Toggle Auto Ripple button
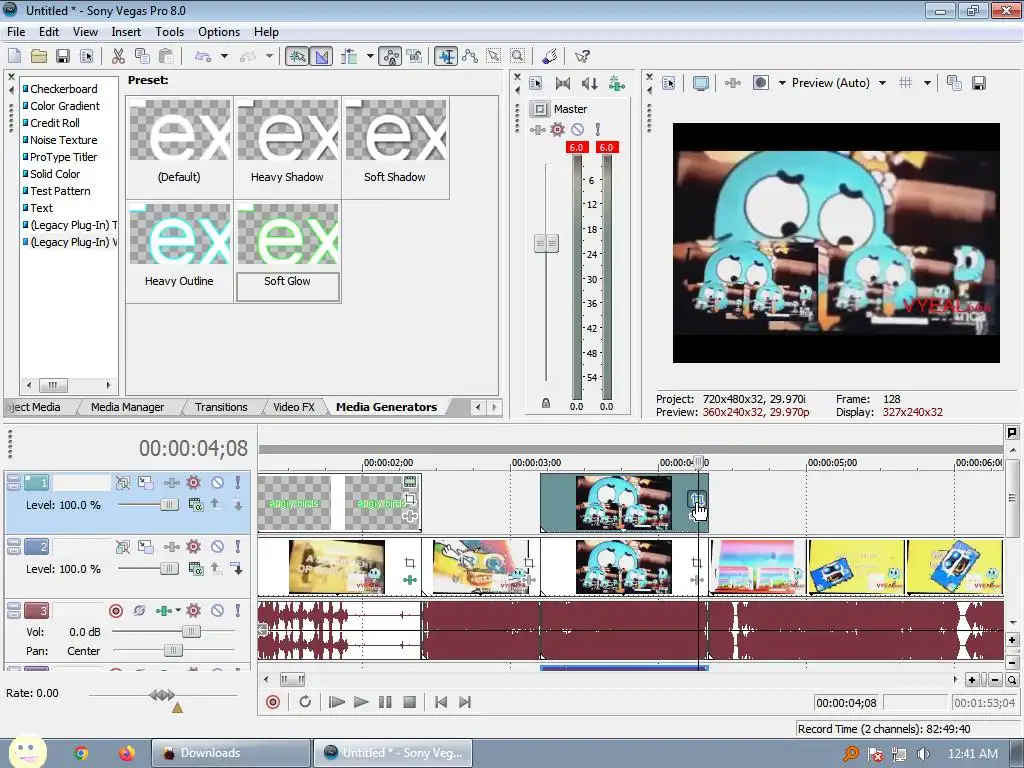Viewport: 1024px width, 768px height. (x=349, y=56)
